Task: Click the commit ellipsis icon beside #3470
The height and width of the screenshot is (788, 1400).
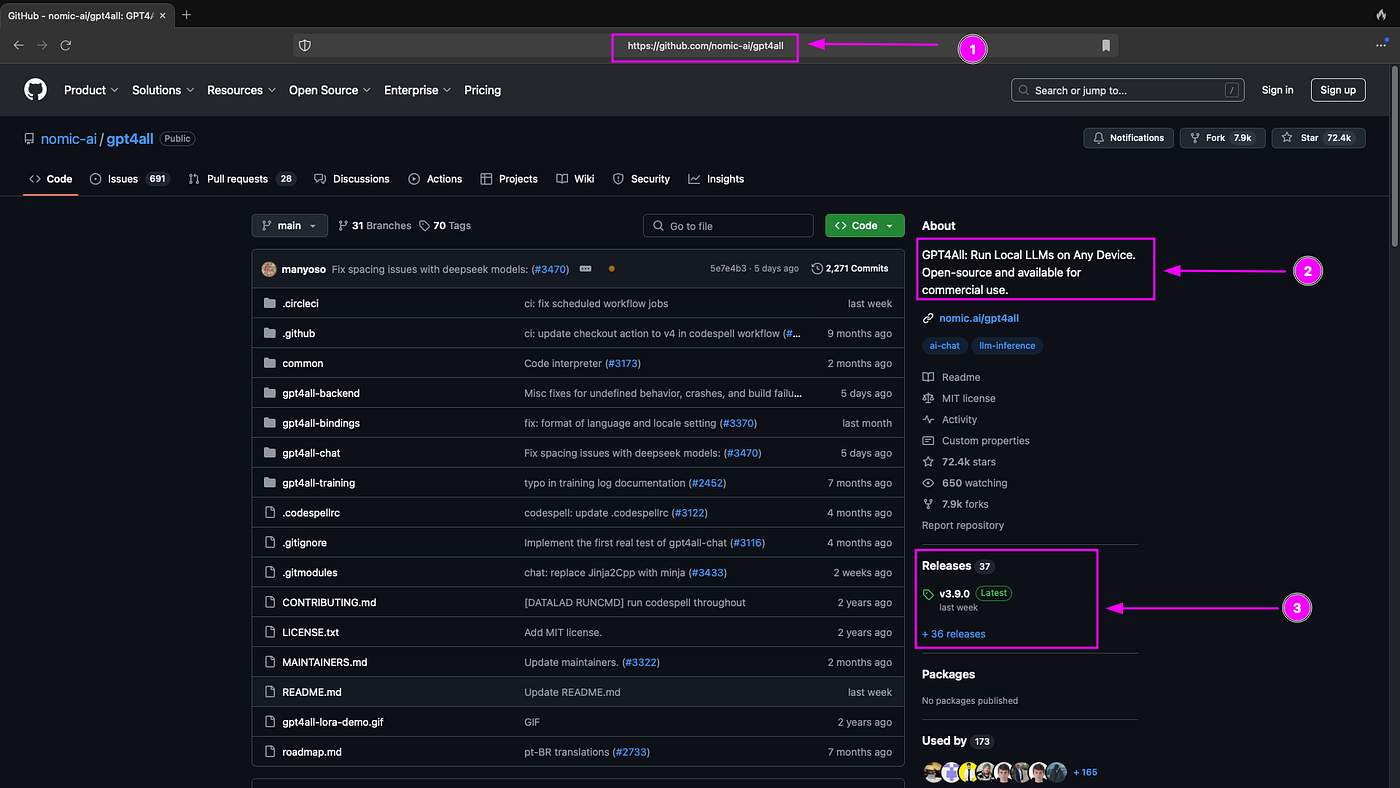Action: [x=585, y=268]
